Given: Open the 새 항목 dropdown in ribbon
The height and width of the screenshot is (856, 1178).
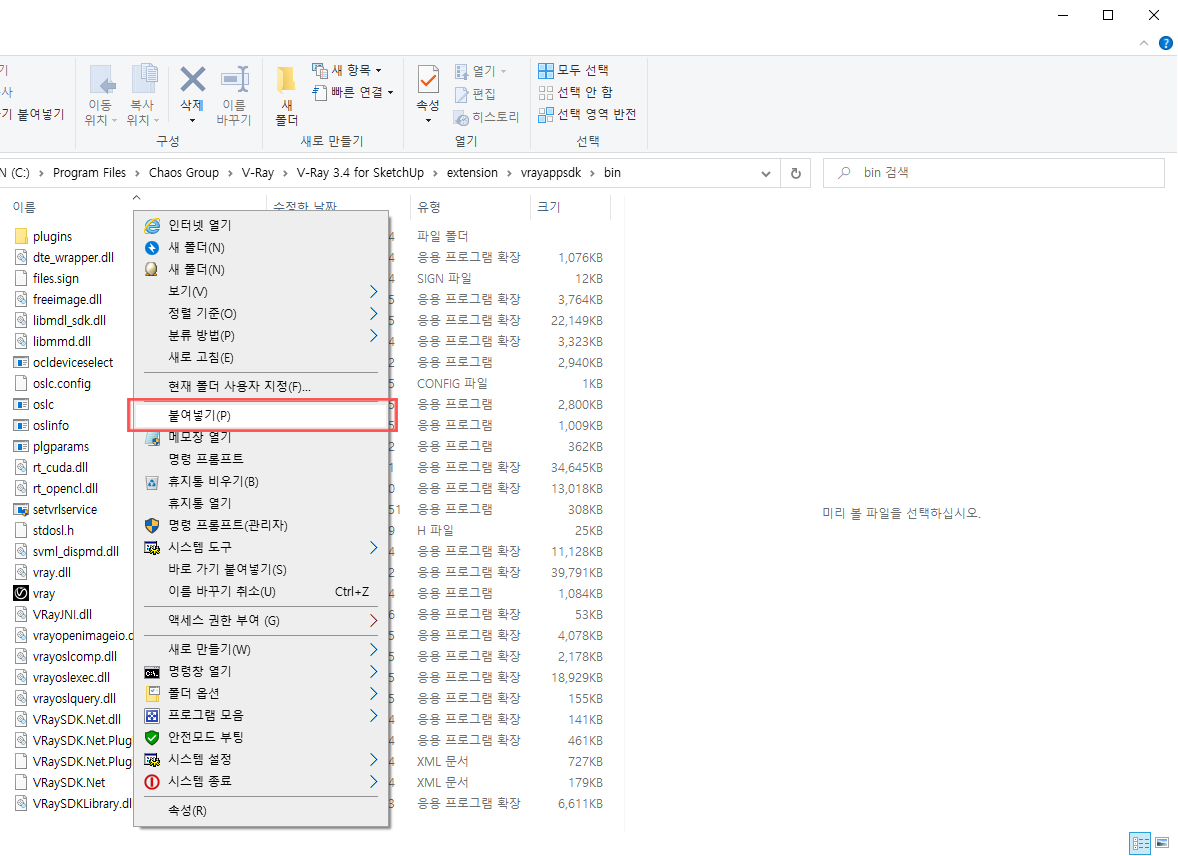Looking at the screenshot, I should [x=347, y=71].
